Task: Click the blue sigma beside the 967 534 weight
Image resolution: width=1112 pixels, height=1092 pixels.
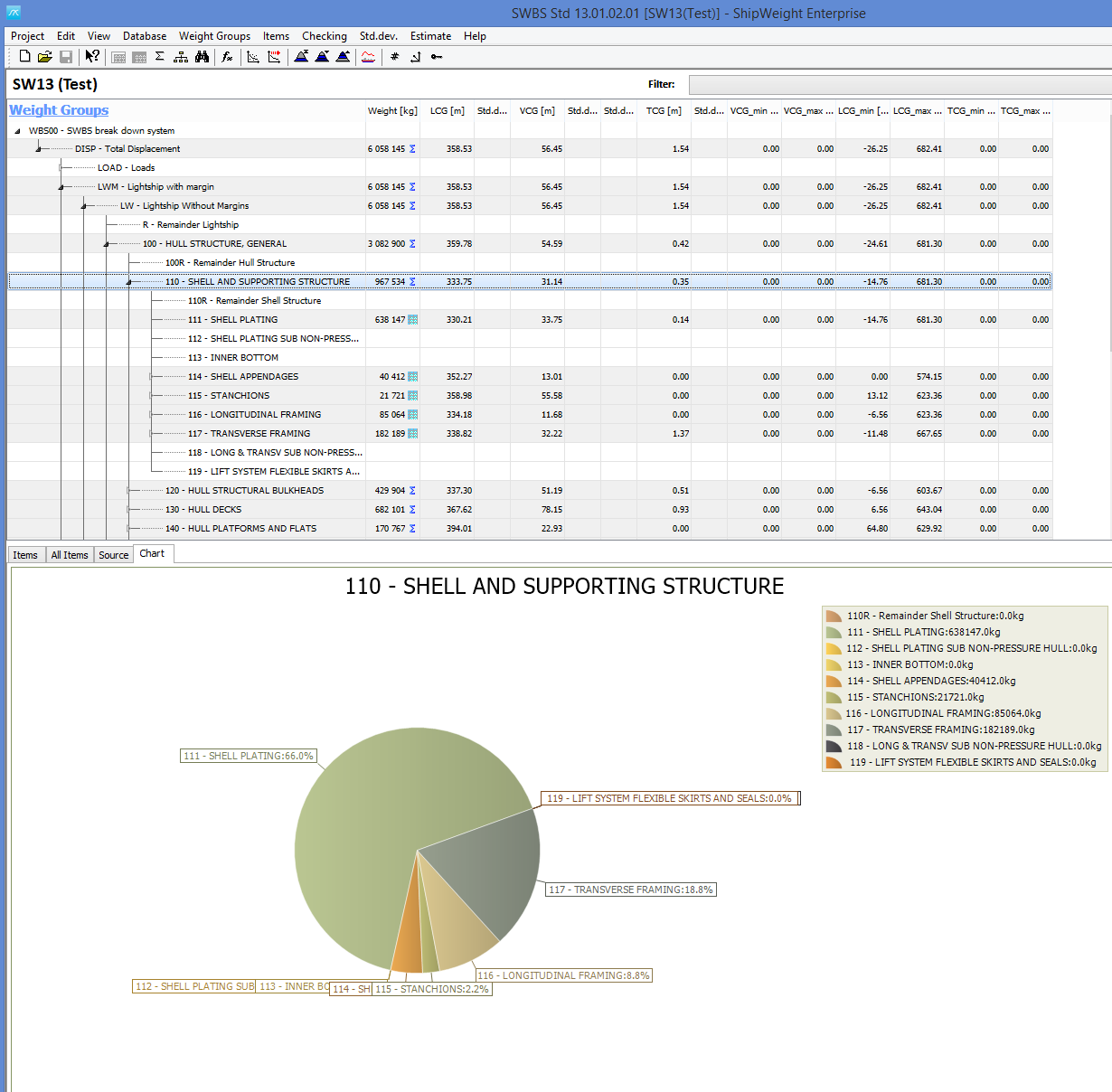Action: click(x=413, y=281)
